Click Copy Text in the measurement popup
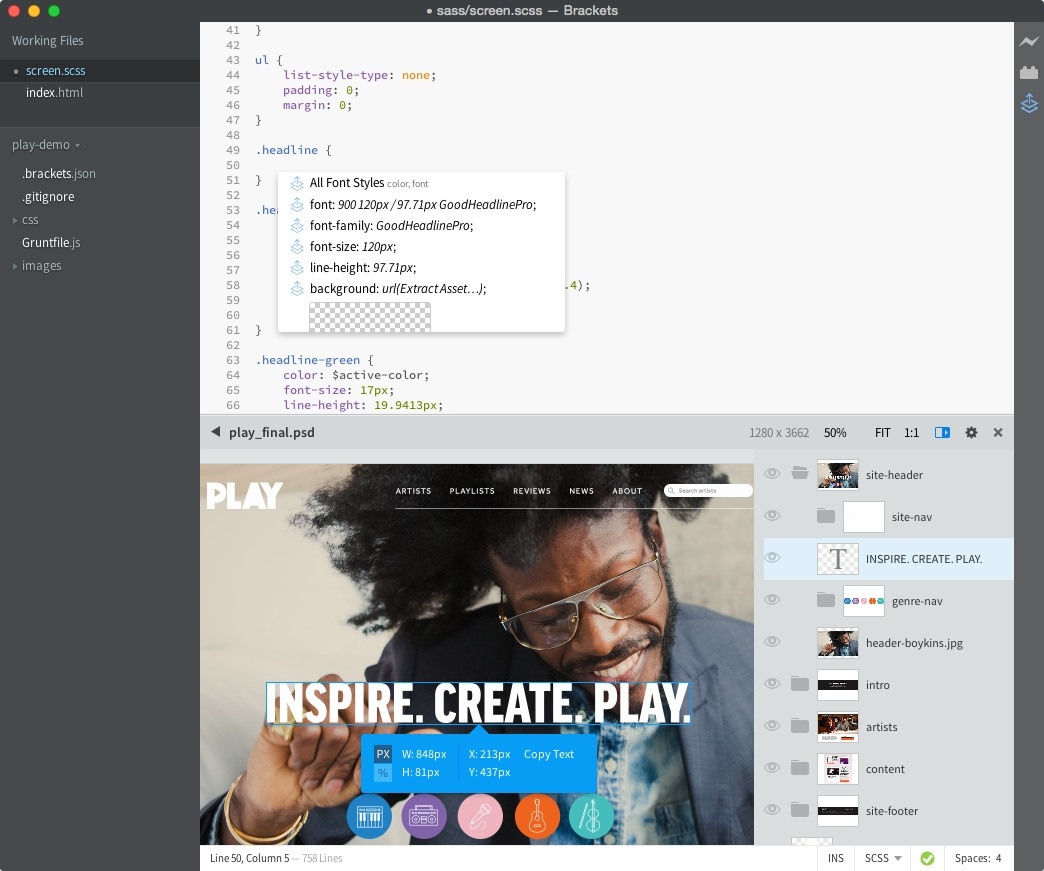This screenshot has width=1044, height=871. click(549, 754)
